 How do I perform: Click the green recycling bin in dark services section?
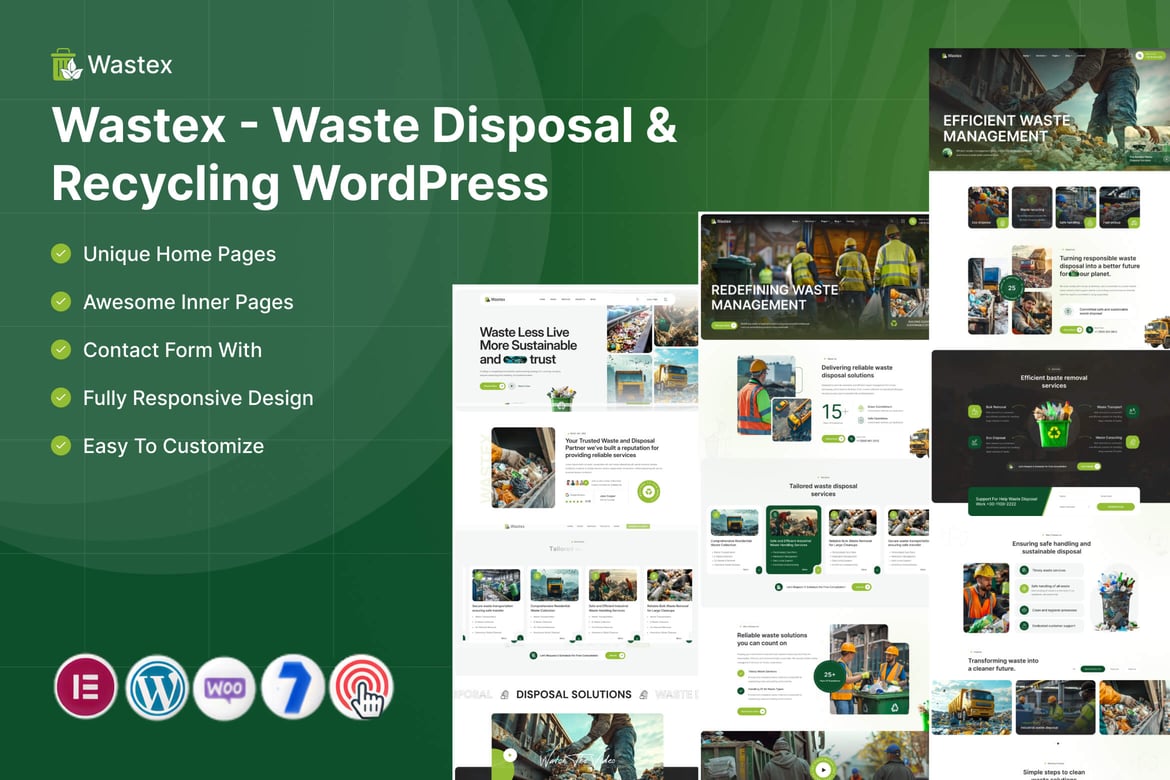pyautogui.click(x=1054, y=427)
